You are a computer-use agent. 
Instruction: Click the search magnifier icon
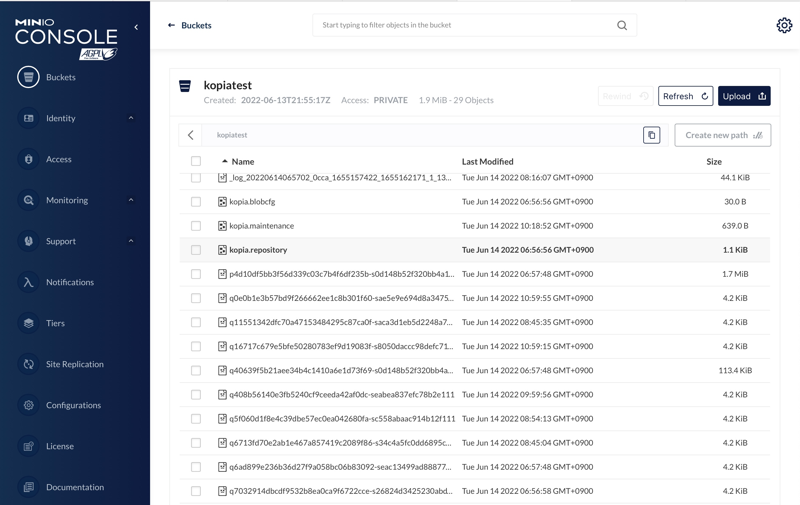pos(622,25)
